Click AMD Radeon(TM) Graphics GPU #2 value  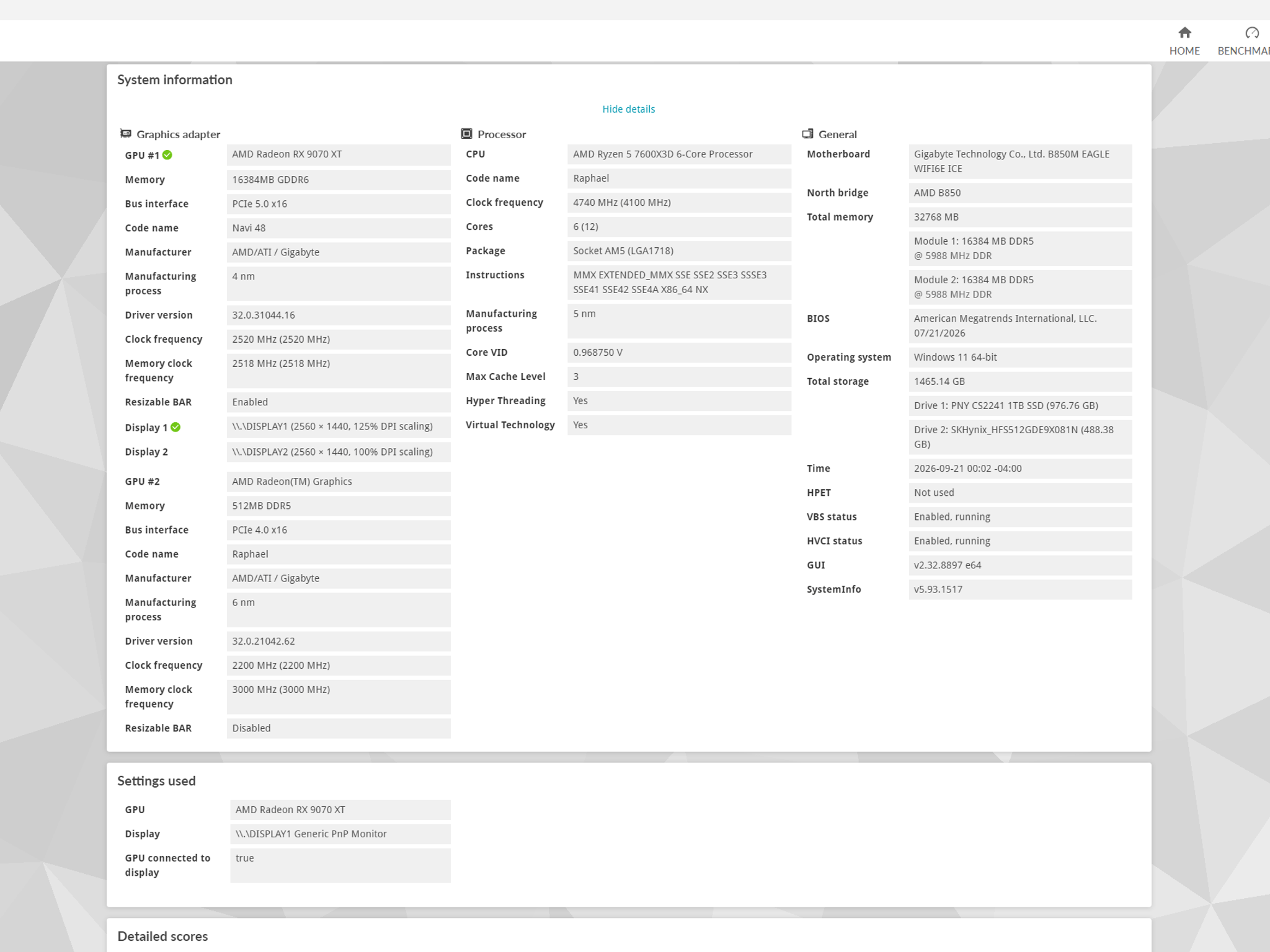tap(339, 482)
